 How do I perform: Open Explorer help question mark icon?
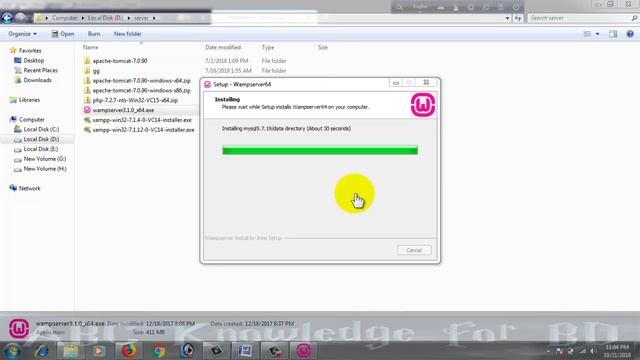point(630,34)
